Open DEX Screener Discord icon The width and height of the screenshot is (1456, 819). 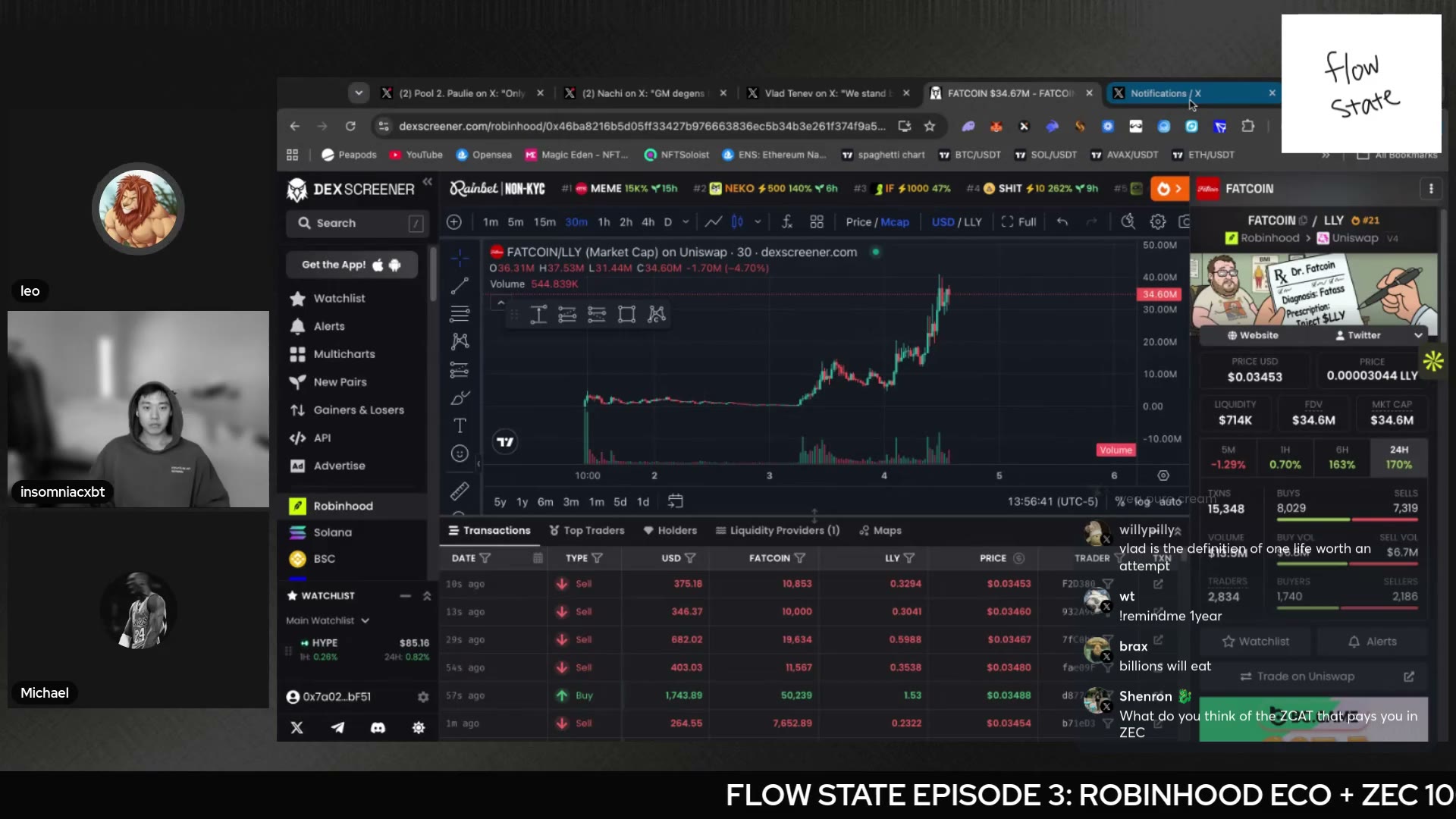pos(378,727)
